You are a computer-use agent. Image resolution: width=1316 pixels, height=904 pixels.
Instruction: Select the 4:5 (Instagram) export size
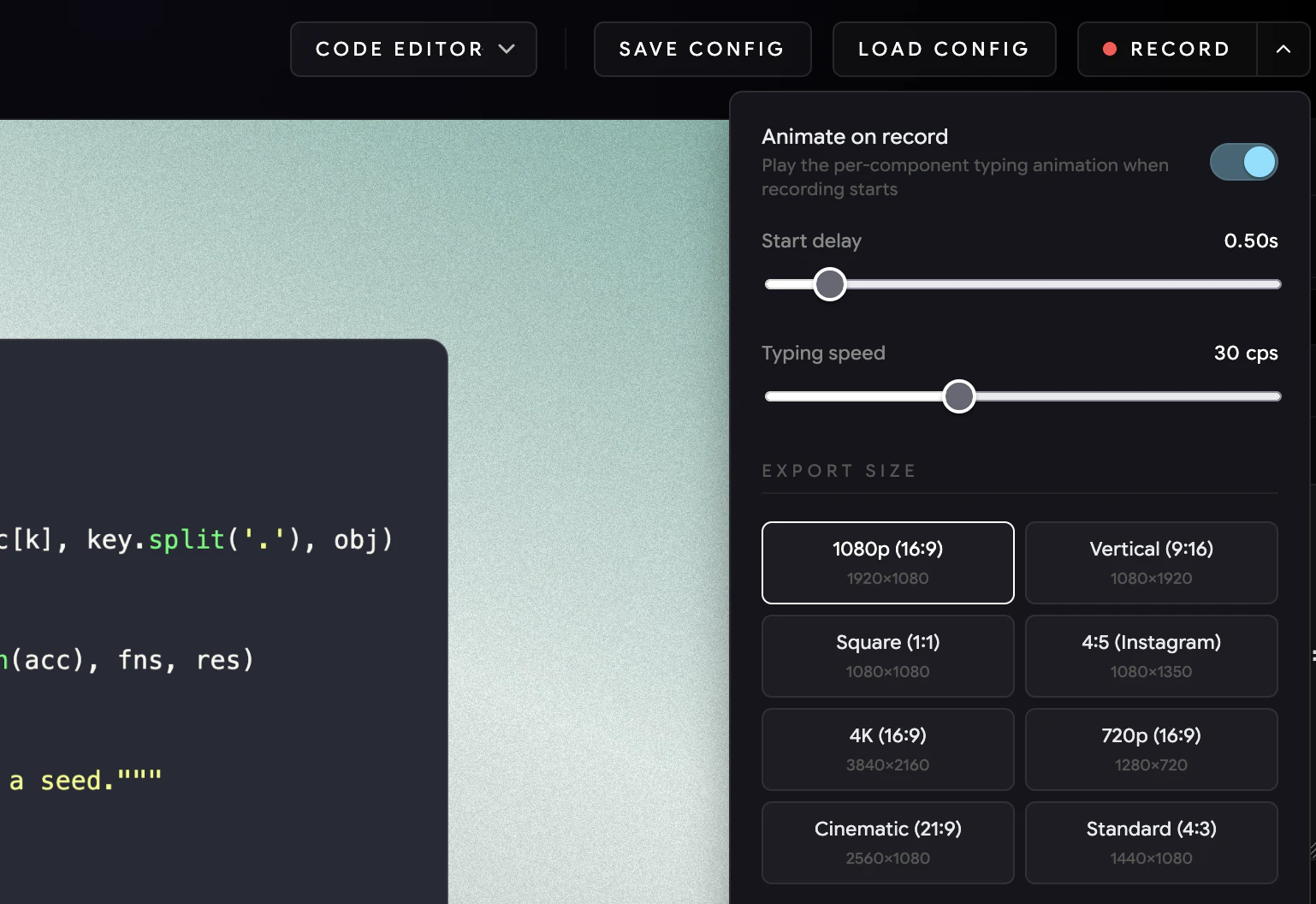1152,656
